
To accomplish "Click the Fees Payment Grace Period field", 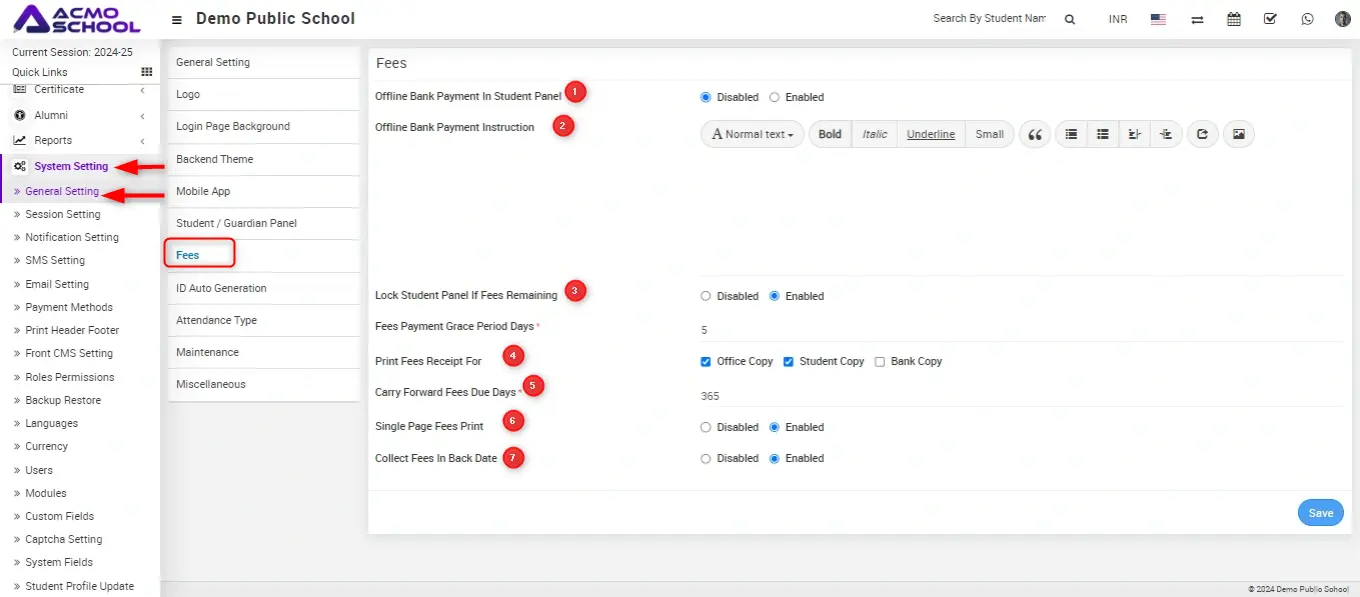I will coord(1020,329).
